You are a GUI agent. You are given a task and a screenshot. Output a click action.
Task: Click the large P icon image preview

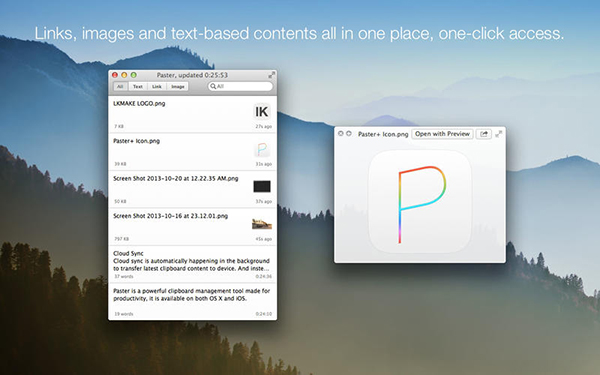click(420, 202)
